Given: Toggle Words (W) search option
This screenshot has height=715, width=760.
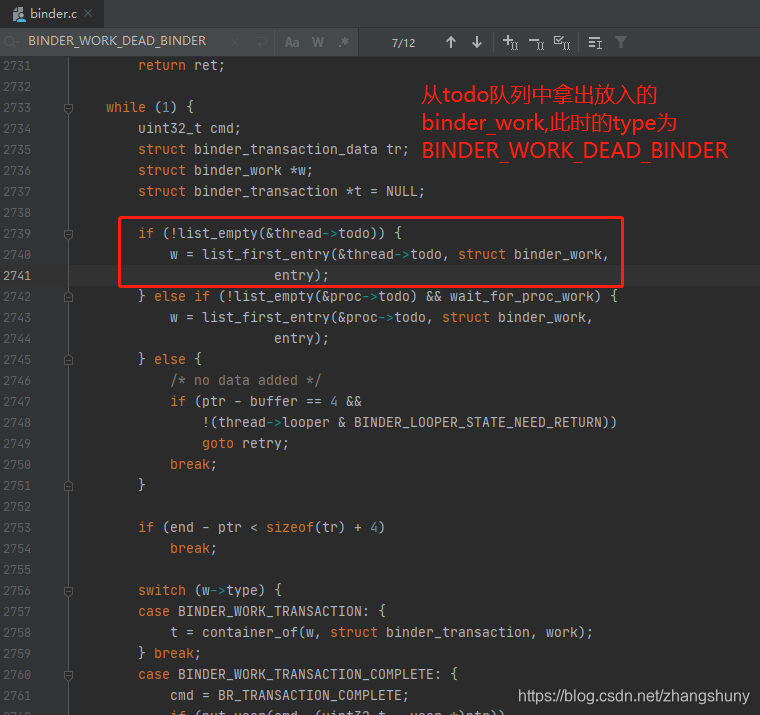Looking at the screenshot, I should (318, 43).
